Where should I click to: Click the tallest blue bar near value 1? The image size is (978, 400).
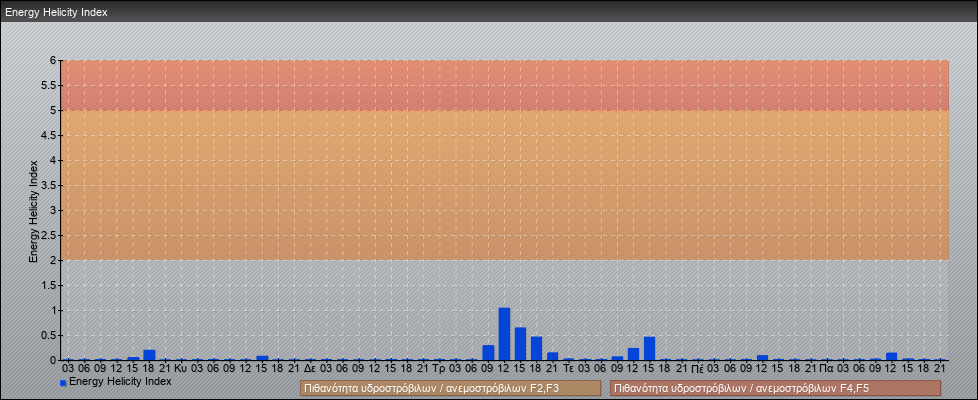(x=505, y=334)
